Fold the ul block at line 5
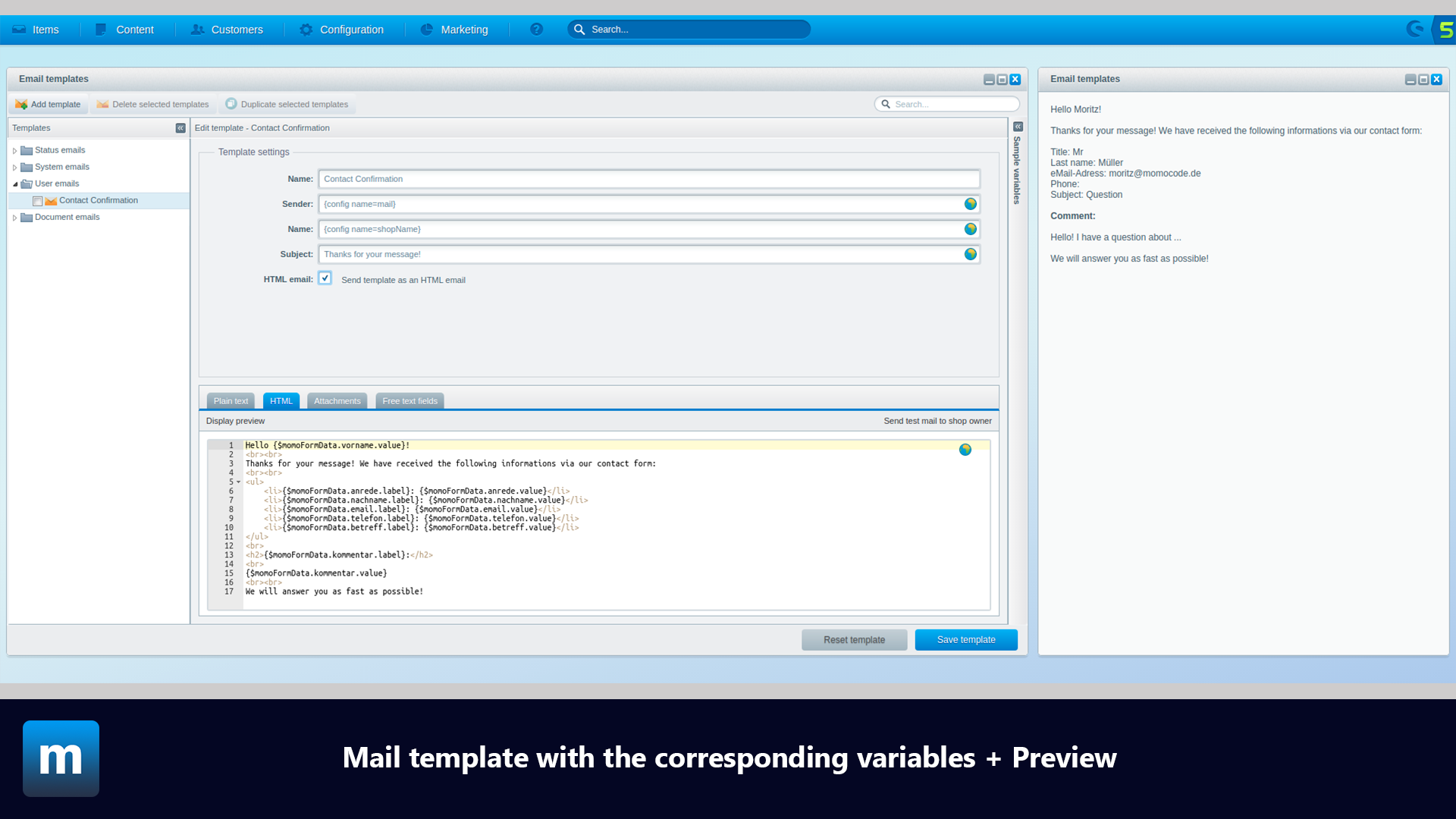The width and height of the screenshot is (1456, 819). [238, 482]
